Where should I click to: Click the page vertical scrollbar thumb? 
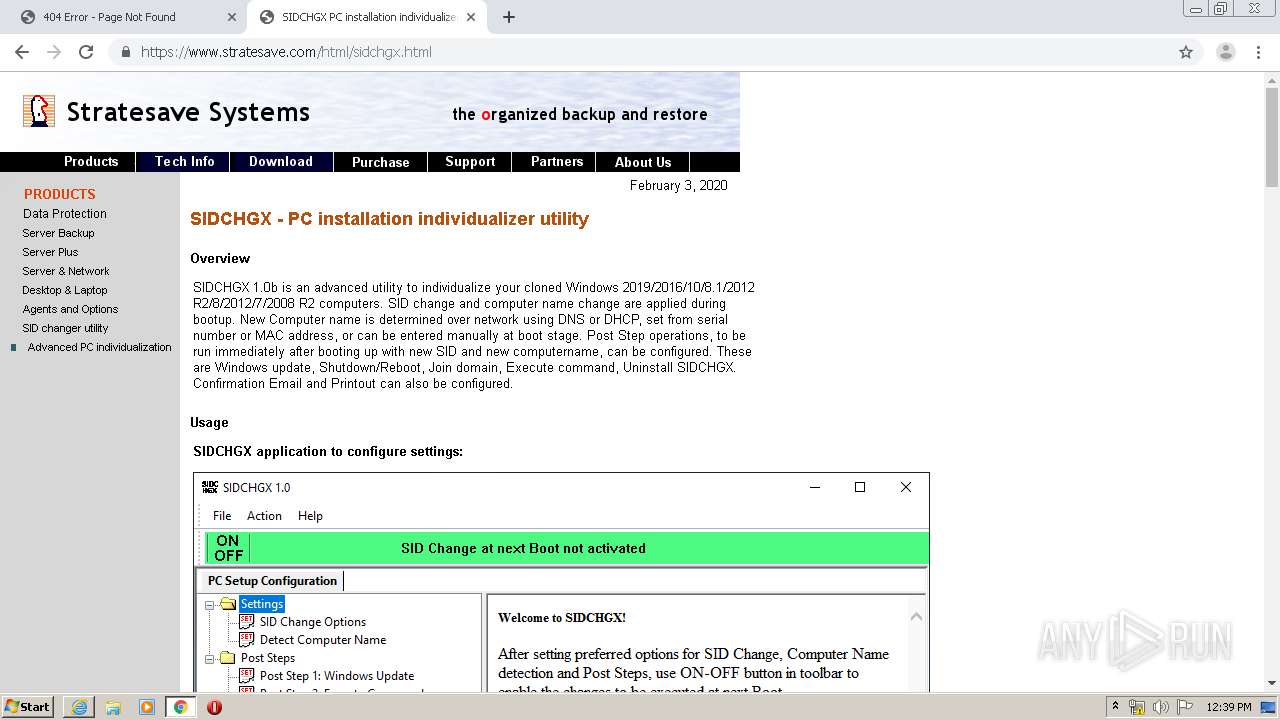1272,138
